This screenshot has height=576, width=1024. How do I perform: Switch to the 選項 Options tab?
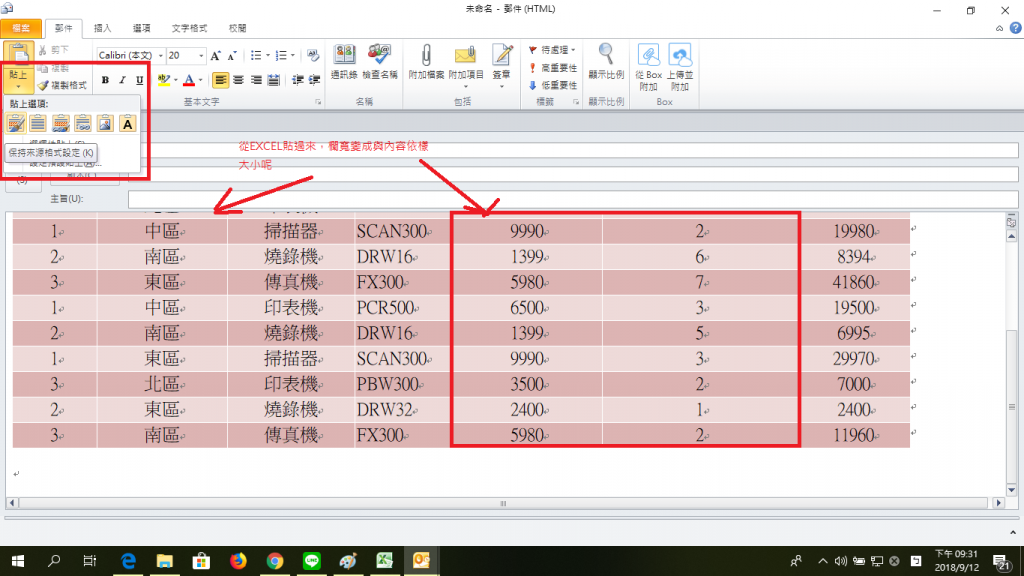[x=142, y=28]
